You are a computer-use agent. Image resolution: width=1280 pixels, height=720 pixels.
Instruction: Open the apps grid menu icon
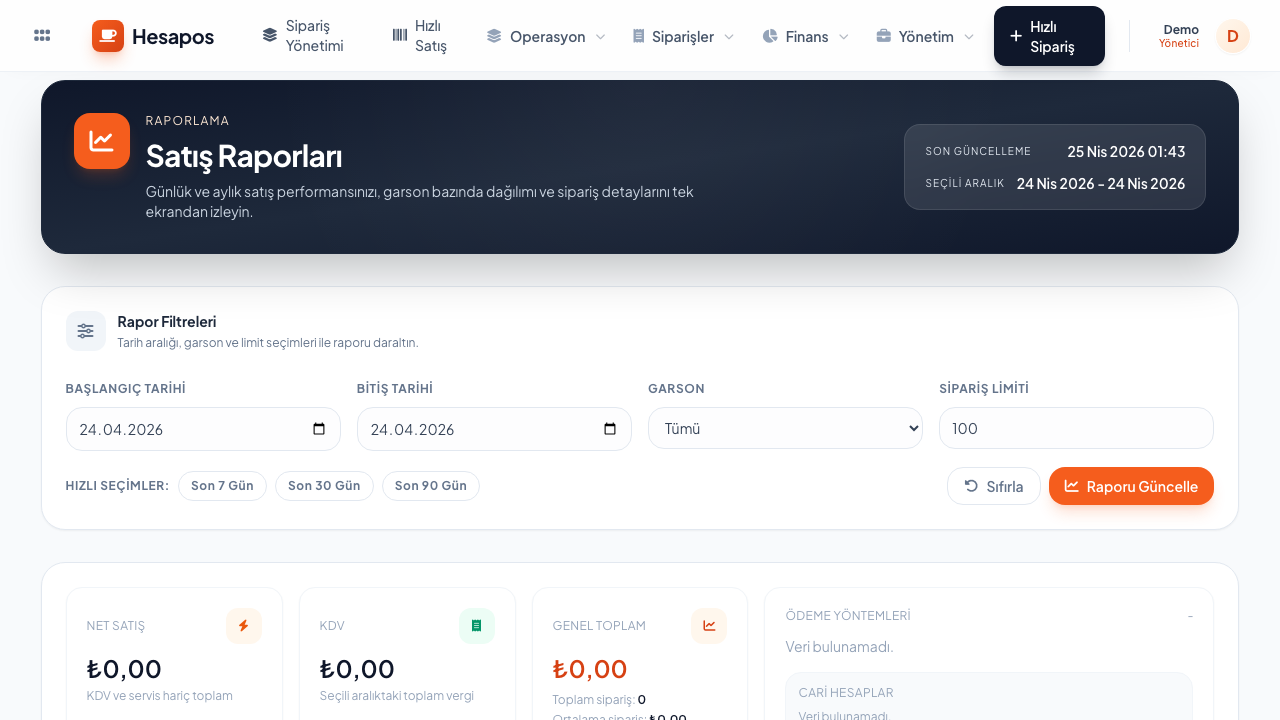point(42,36)
